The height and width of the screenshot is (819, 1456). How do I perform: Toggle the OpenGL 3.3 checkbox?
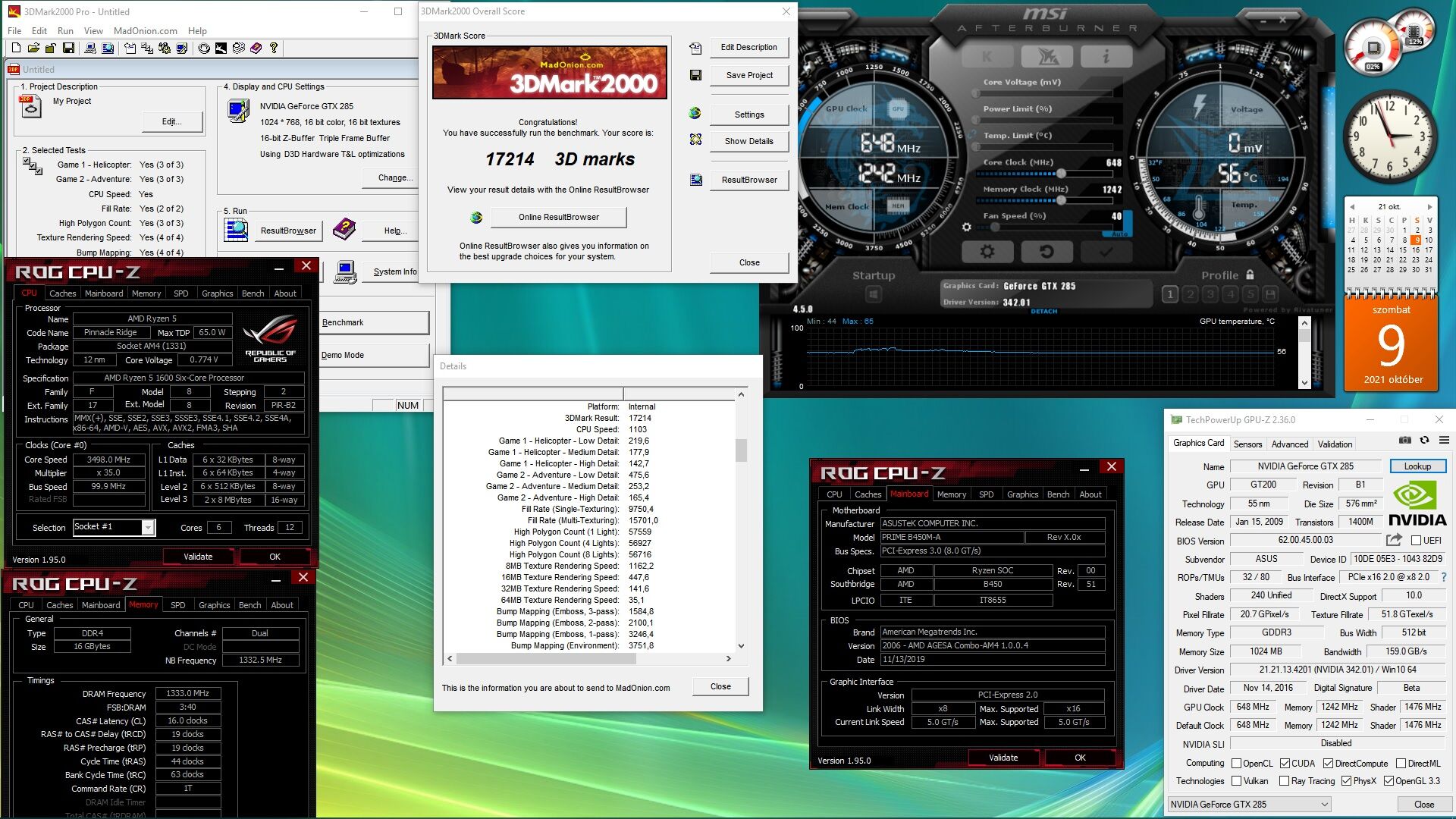click(x=1389, y=781)
